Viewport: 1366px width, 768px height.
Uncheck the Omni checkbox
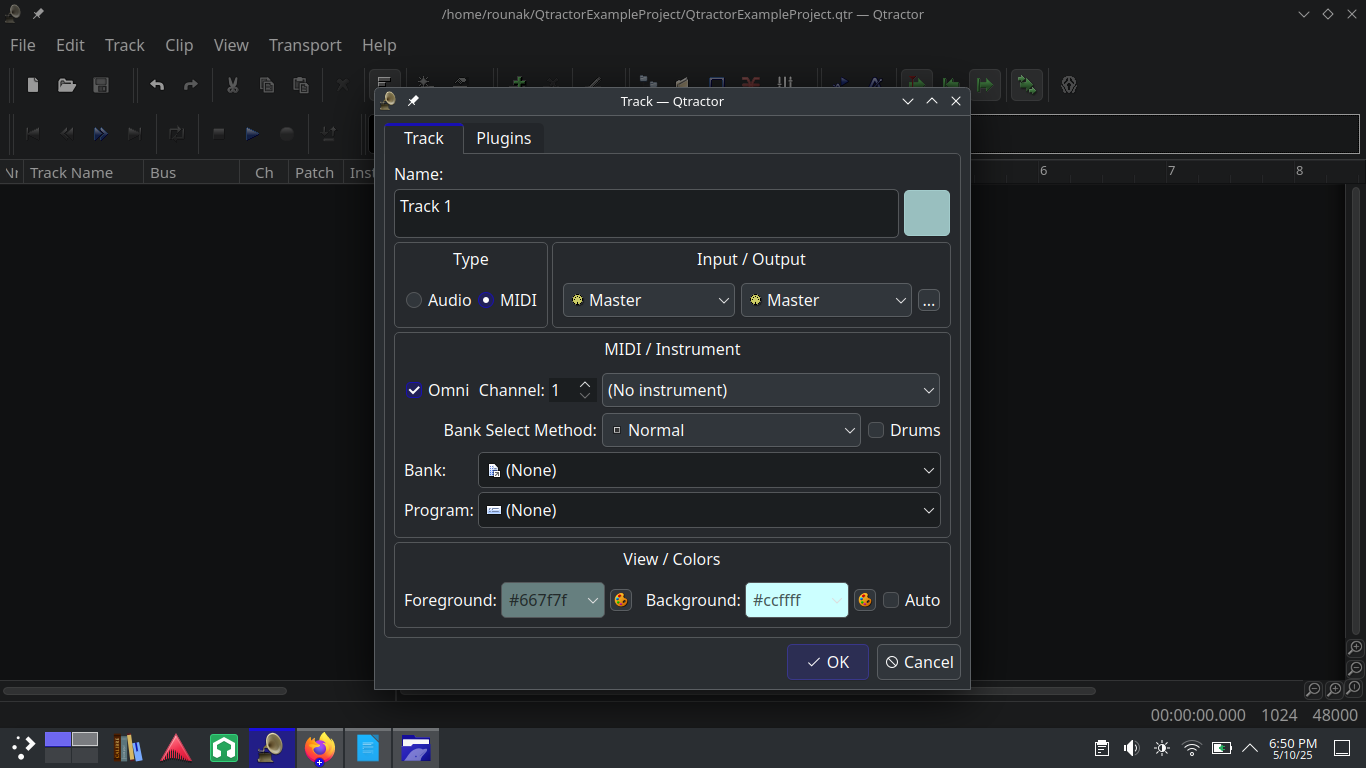pos(413,390)
